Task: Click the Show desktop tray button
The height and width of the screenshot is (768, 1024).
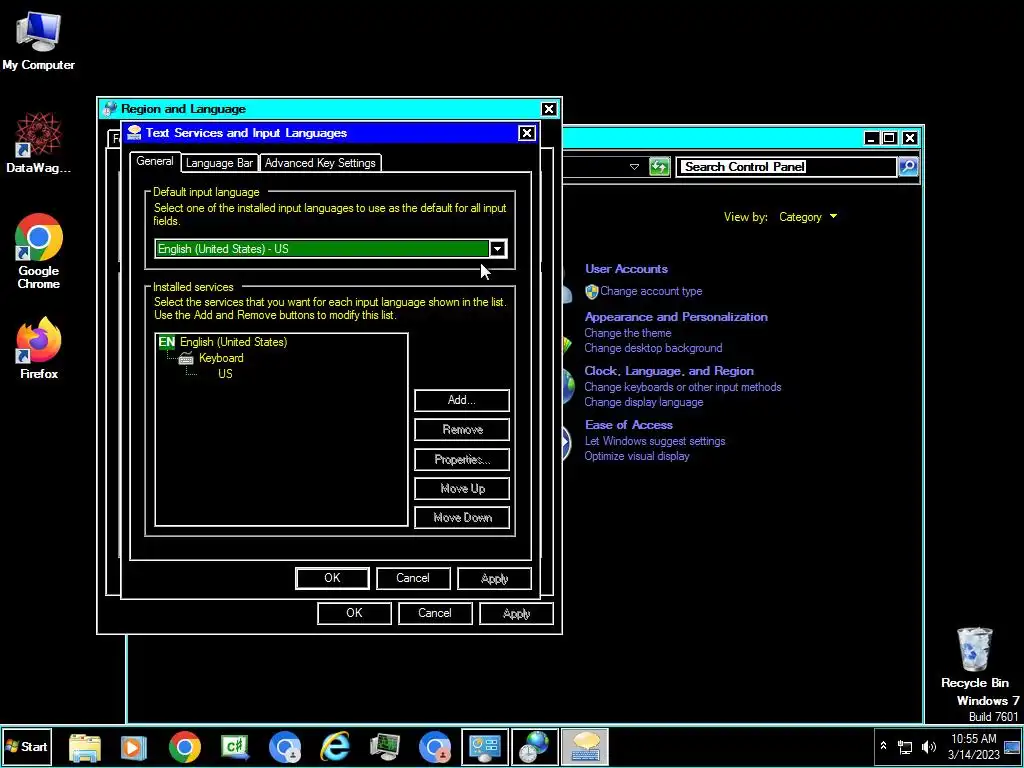Action: 1012,746
